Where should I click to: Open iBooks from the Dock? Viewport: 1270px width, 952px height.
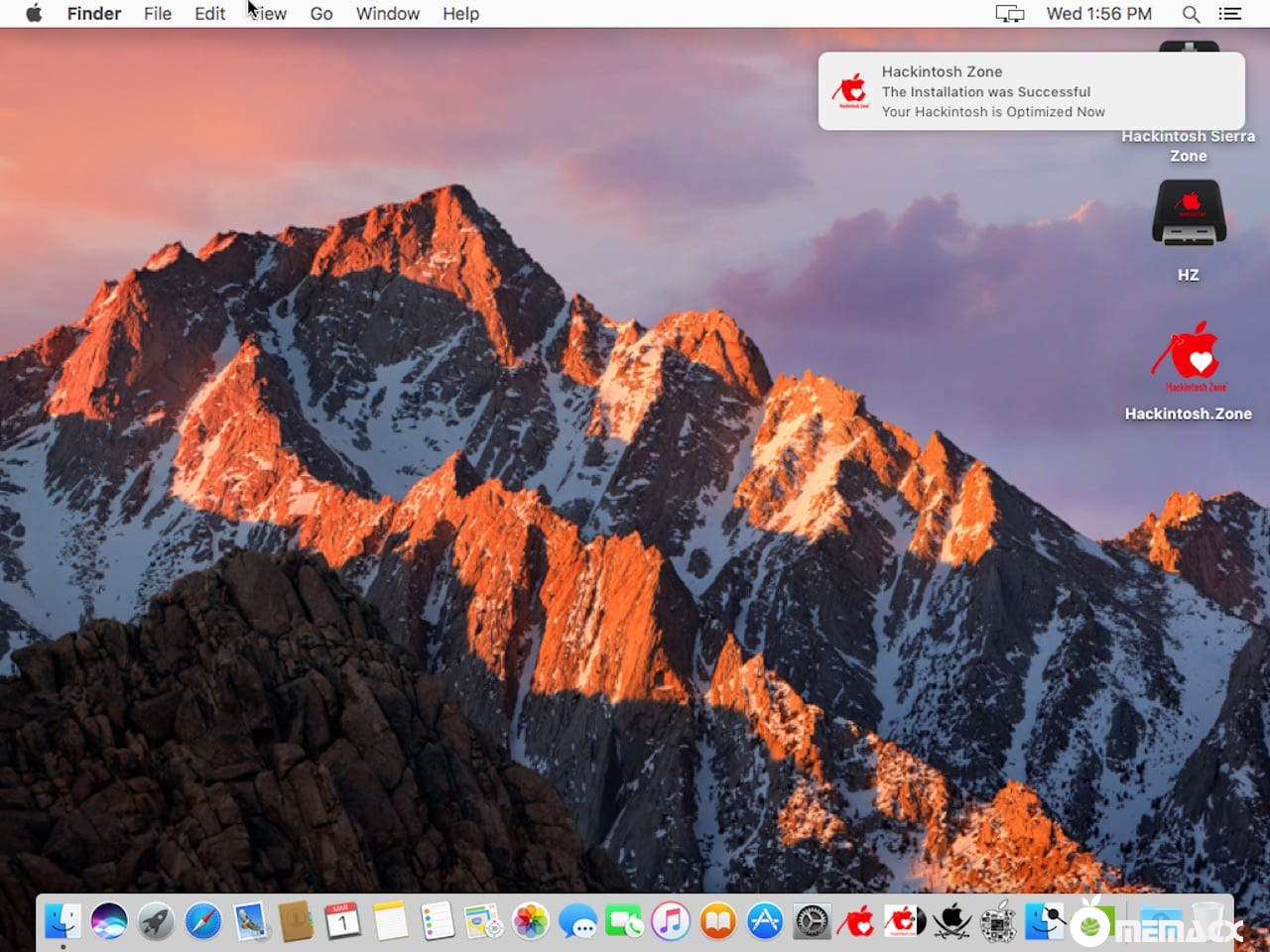[x=717, y=921]
